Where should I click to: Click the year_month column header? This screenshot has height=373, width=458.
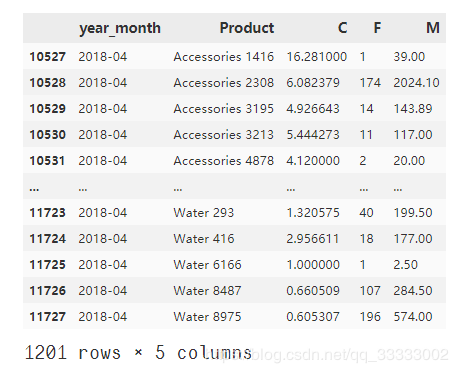pos(120,28)
